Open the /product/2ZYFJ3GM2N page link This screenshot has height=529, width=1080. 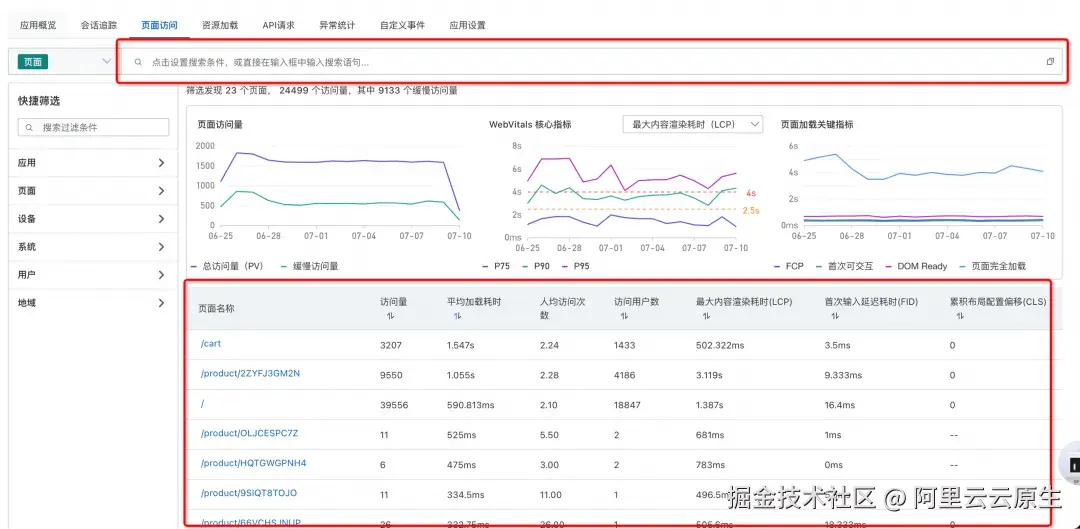(251, 373)
